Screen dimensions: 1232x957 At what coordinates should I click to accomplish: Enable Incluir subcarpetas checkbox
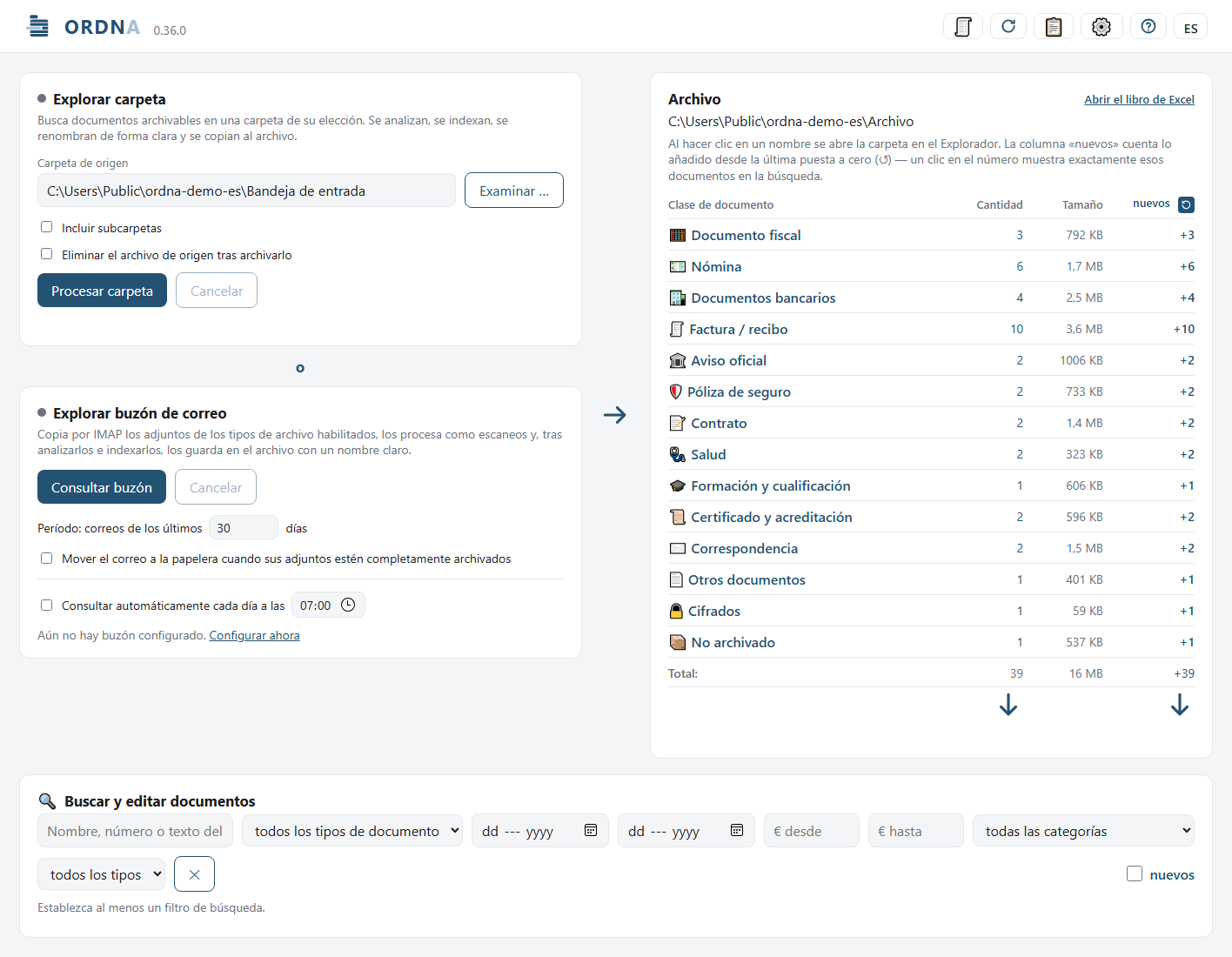click(x=47, y=227)
